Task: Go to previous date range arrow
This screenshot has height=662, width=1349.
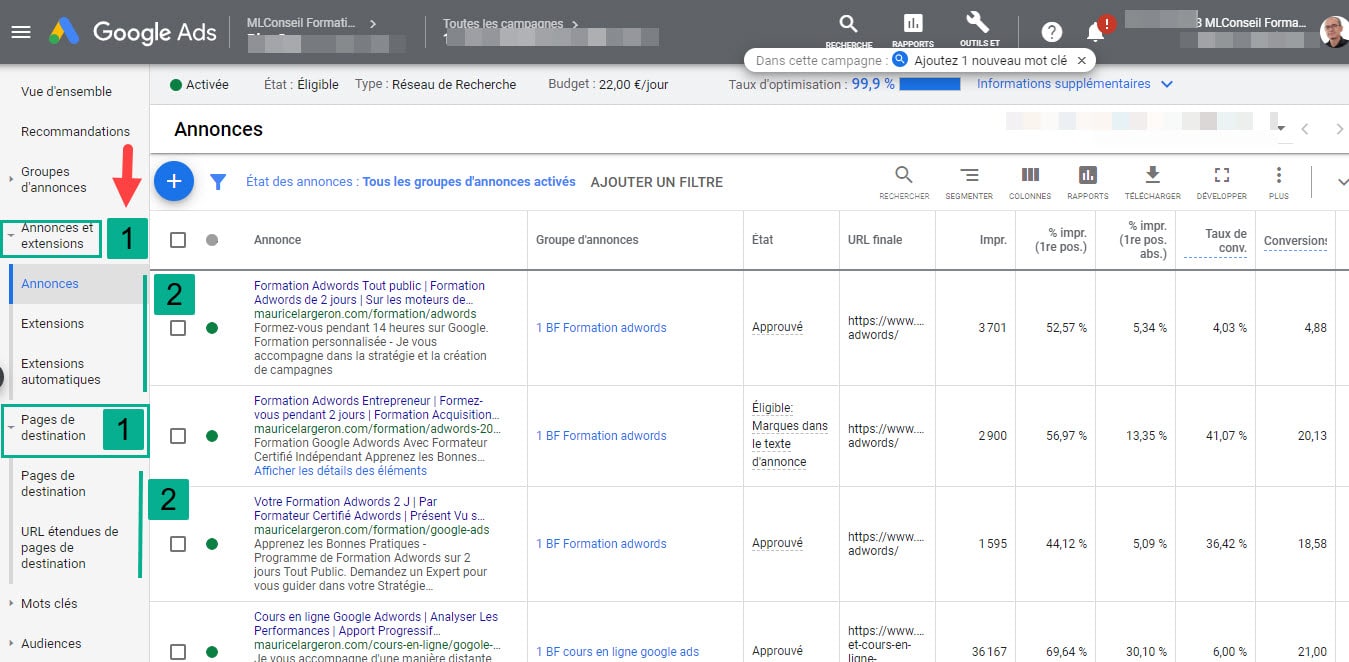Action: click(x=1305, y=129)
